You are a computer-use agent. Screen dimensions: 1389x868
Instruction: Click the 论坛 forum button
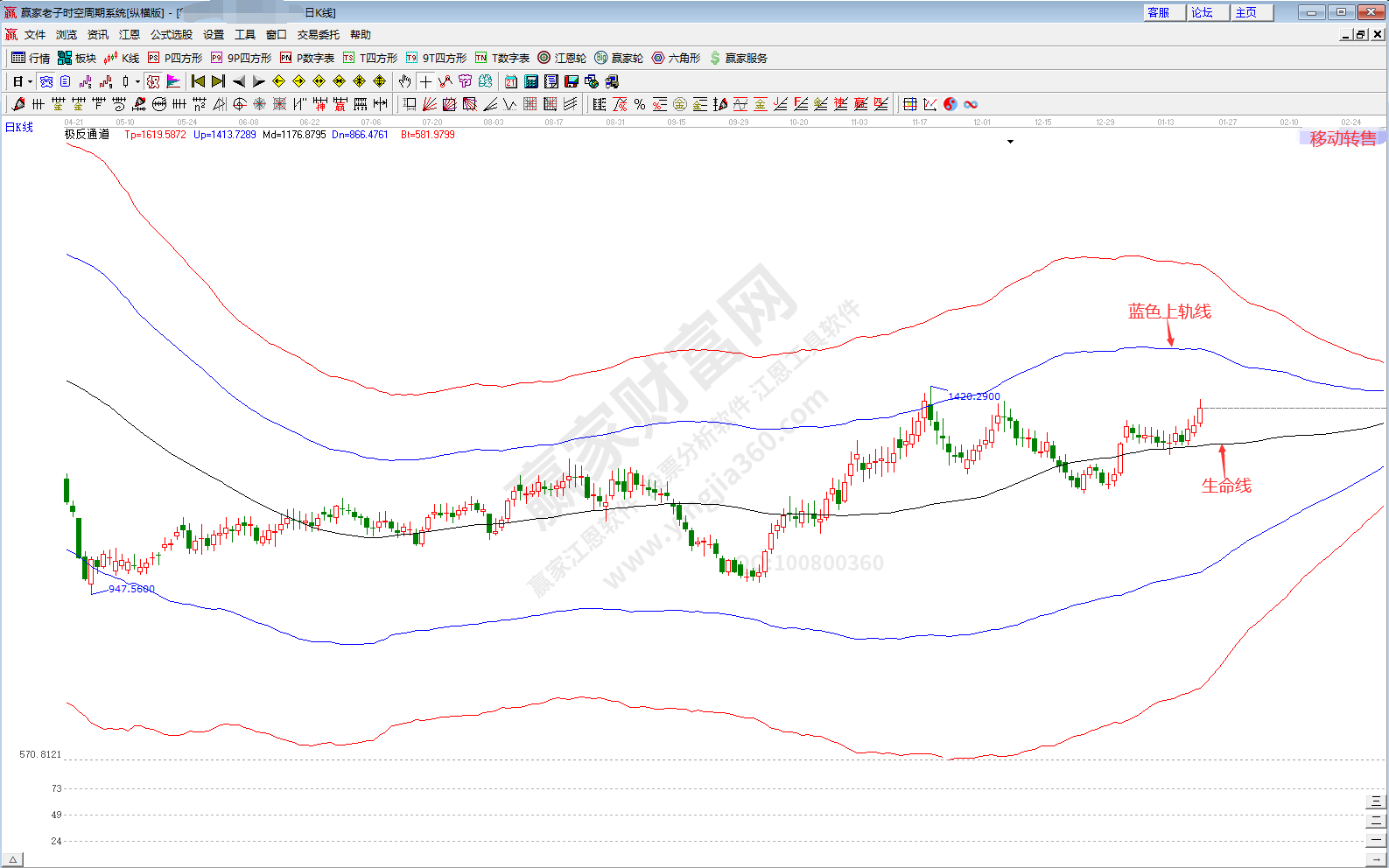click(1207, 12)
